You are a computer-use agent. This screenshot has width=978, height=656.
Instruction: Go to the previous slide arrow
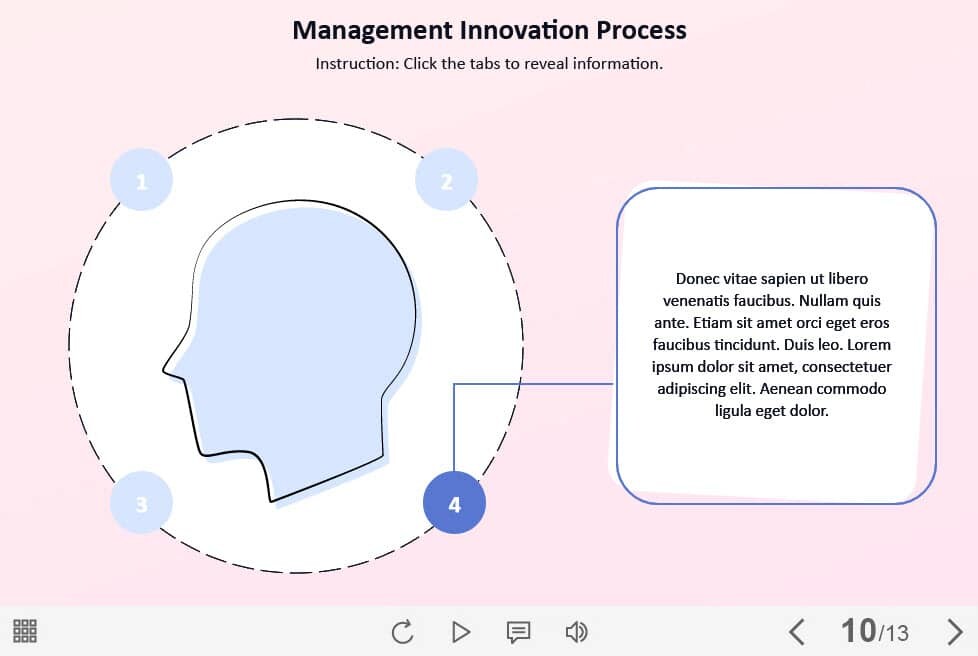point(796,631)
